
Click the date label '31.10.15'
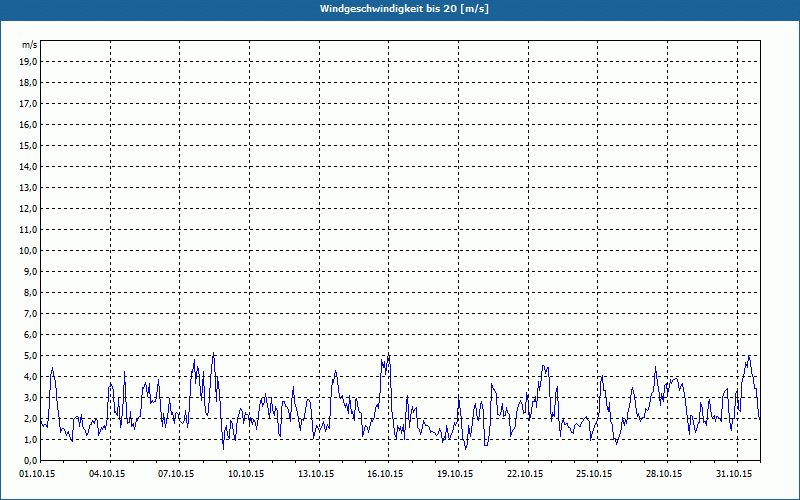coord(734,474)
